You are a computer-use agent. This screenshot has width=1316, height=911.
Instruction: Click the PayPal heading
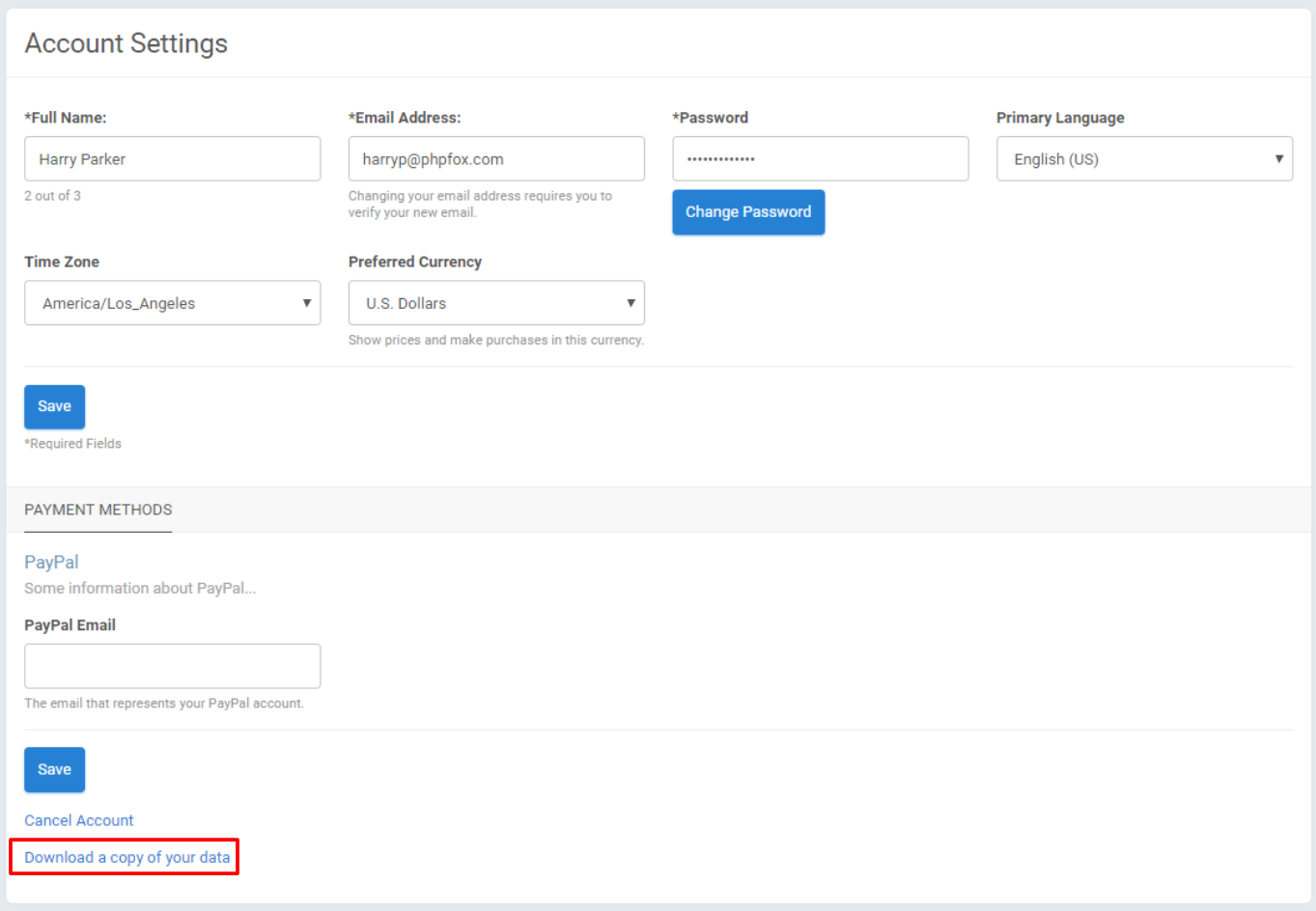click(x=52, y=562)
